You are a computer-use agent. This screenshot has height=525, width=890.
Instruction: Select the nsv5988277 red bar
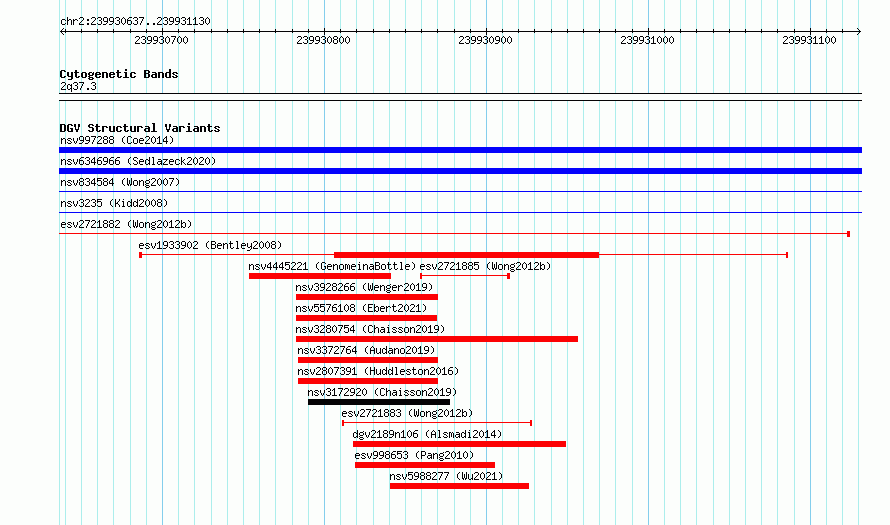pyautogui.click(x=459, y=486)
